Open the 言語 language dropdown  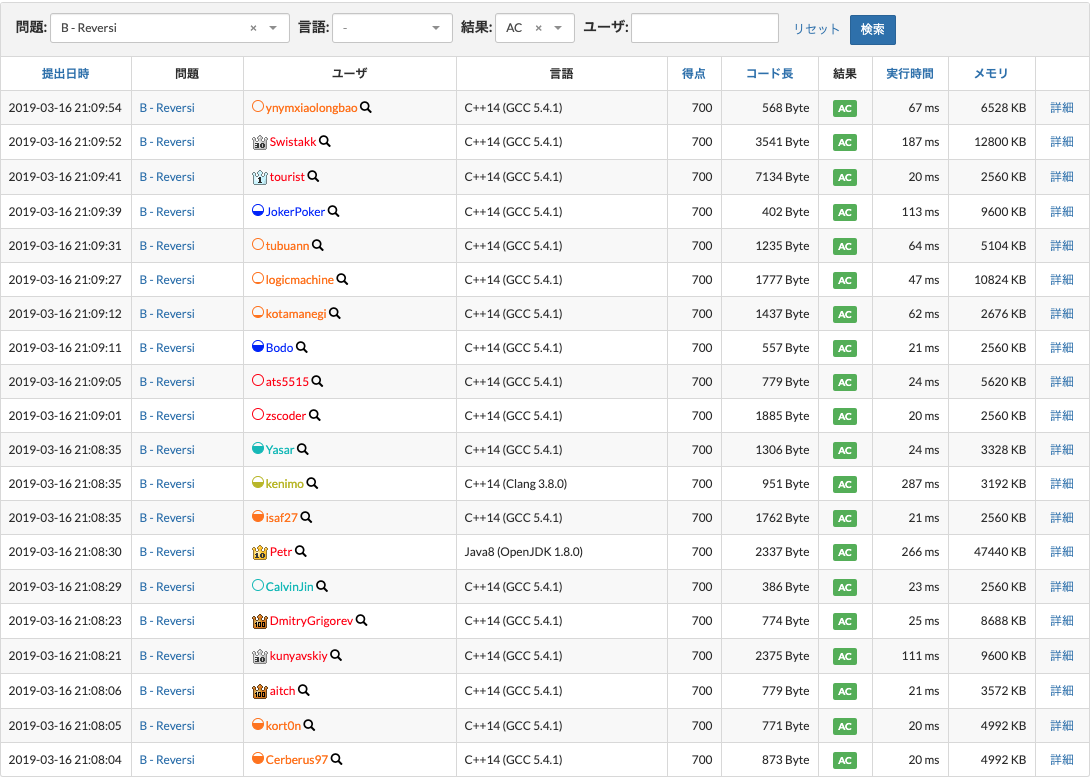[393, 28]
